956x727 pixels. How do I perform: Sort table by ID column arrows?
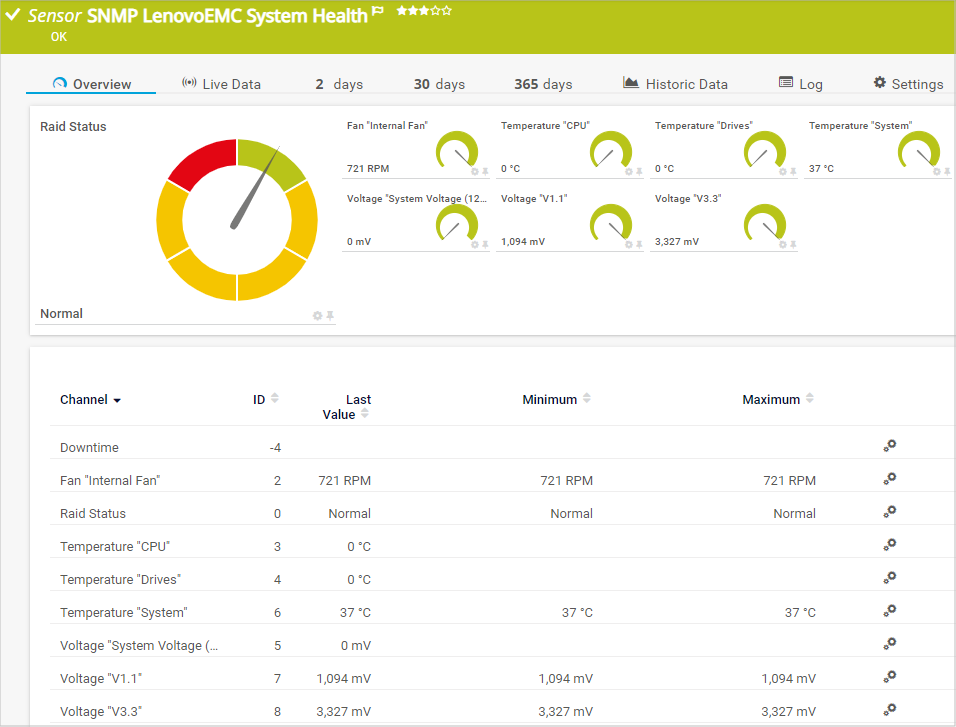(275, 399)
